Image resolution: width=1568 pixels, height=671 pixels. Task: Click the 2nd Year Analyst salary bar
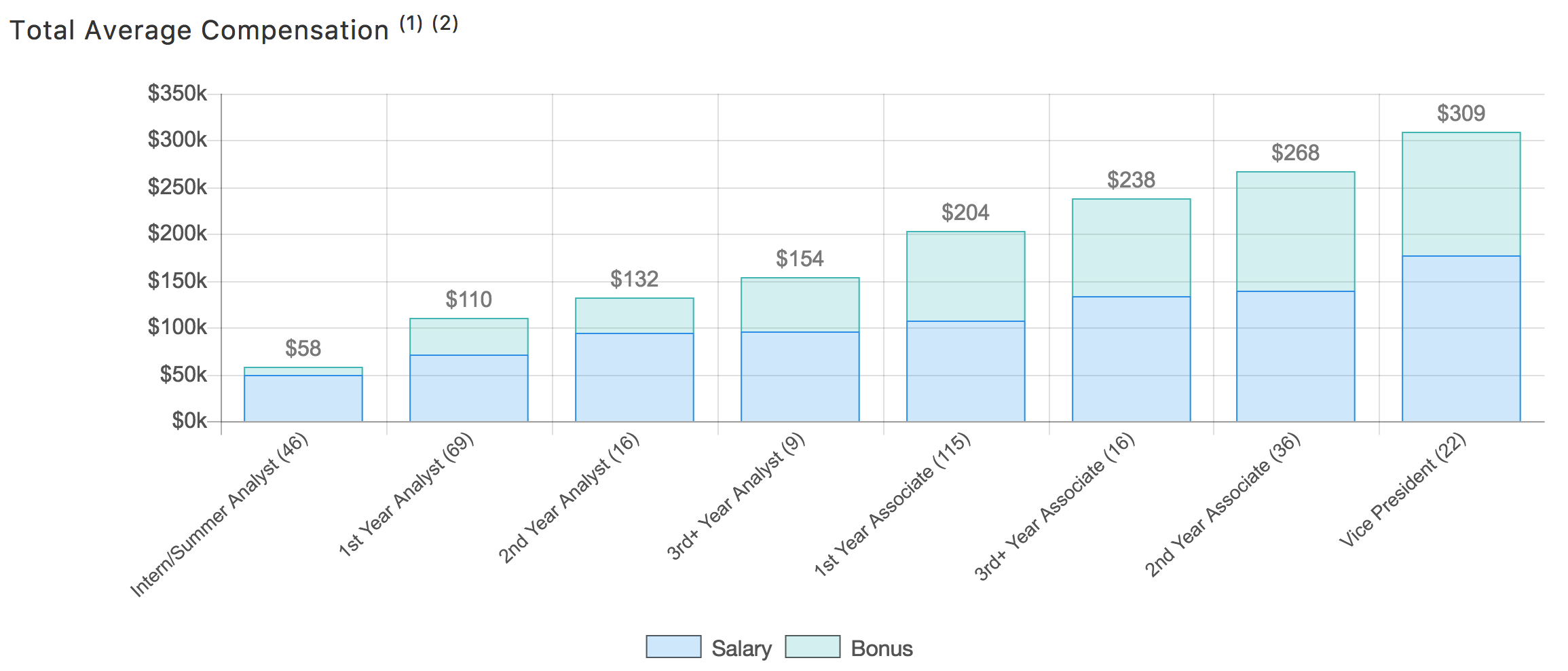coord(634,377)
